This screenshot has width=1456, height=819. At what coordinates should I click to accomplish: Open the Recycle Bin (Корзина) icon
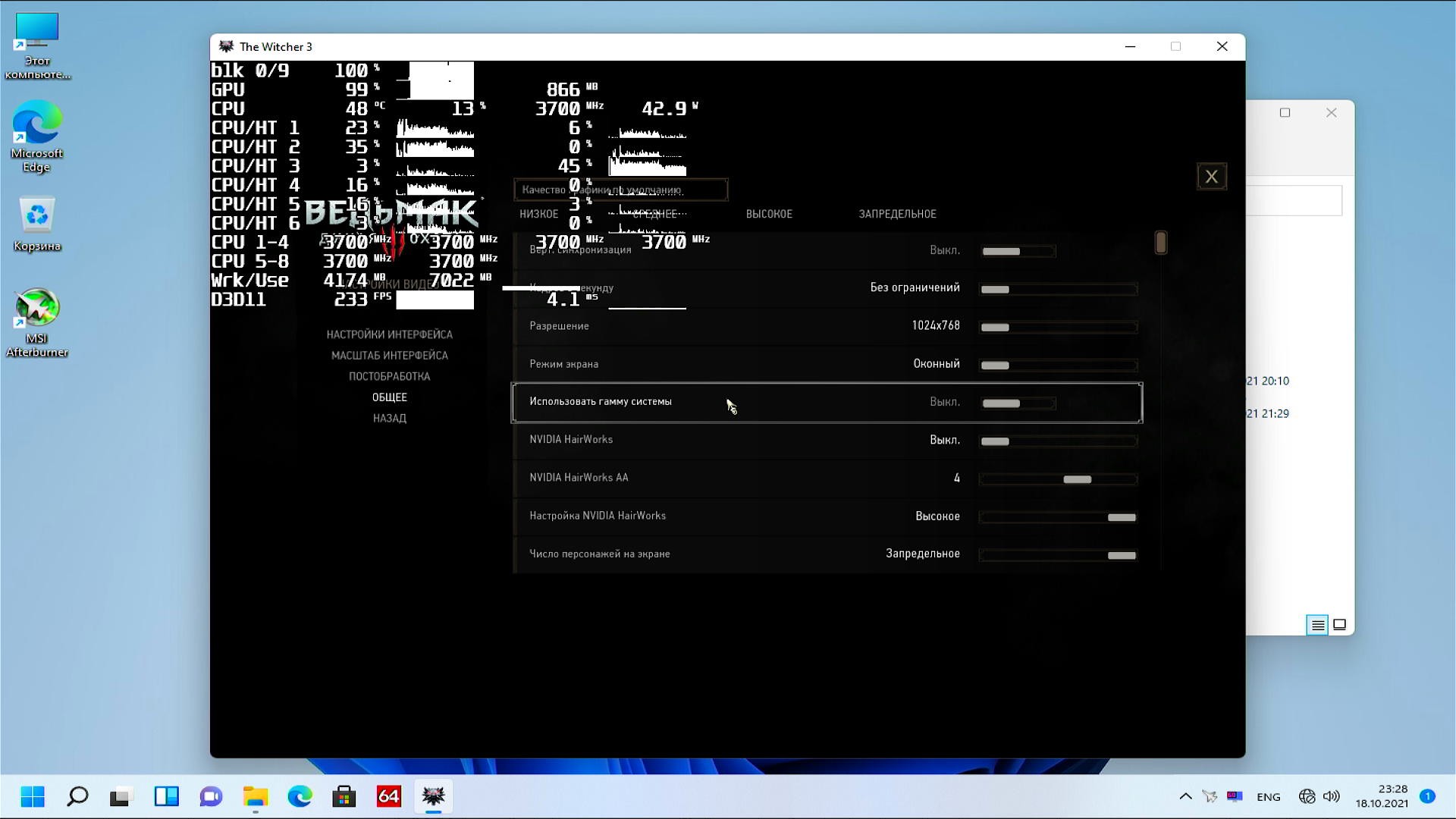tap(36, 216)
